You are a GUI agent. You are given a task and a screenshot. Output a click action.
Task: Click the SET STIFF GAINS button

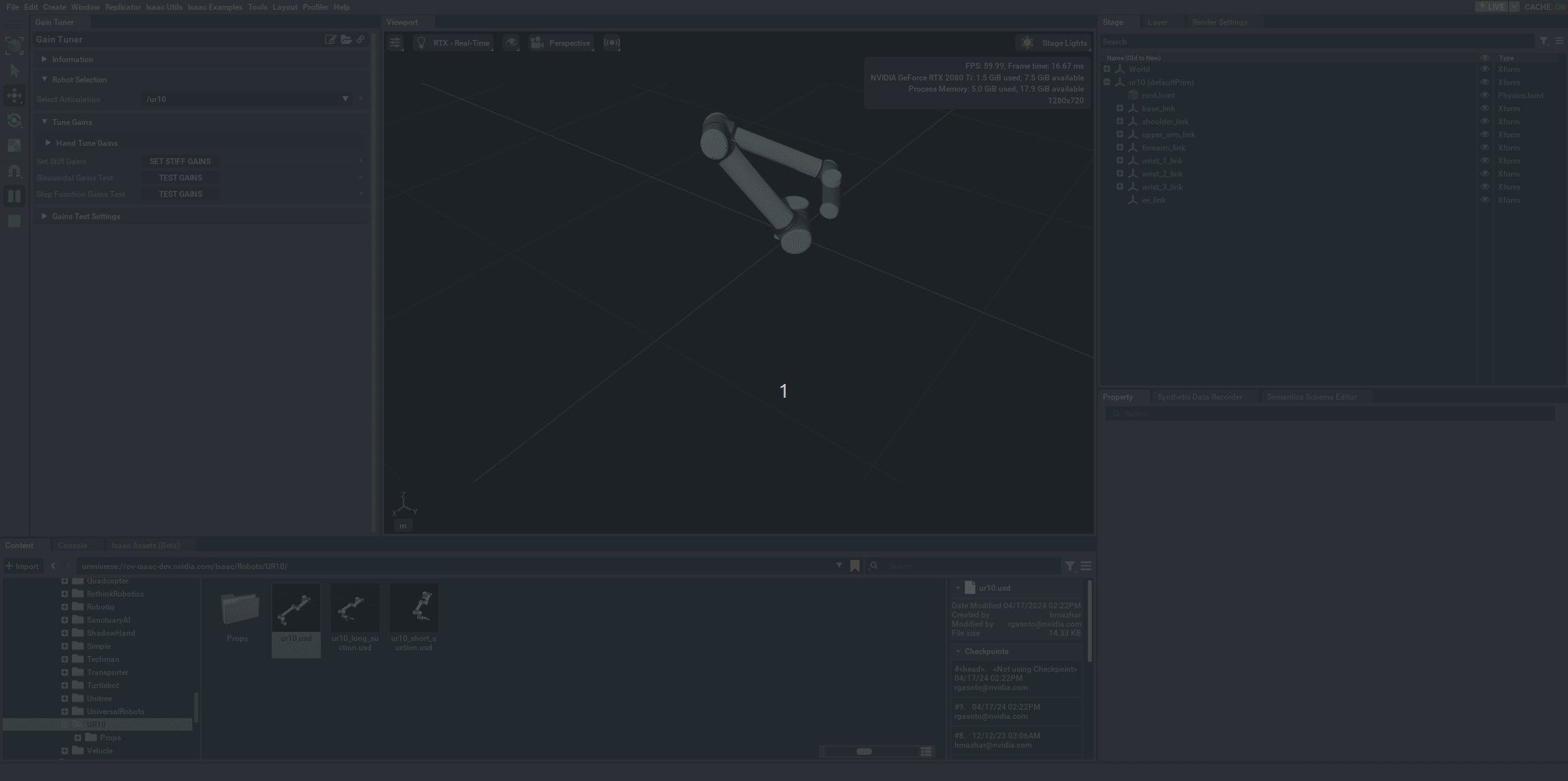(180, 162)
